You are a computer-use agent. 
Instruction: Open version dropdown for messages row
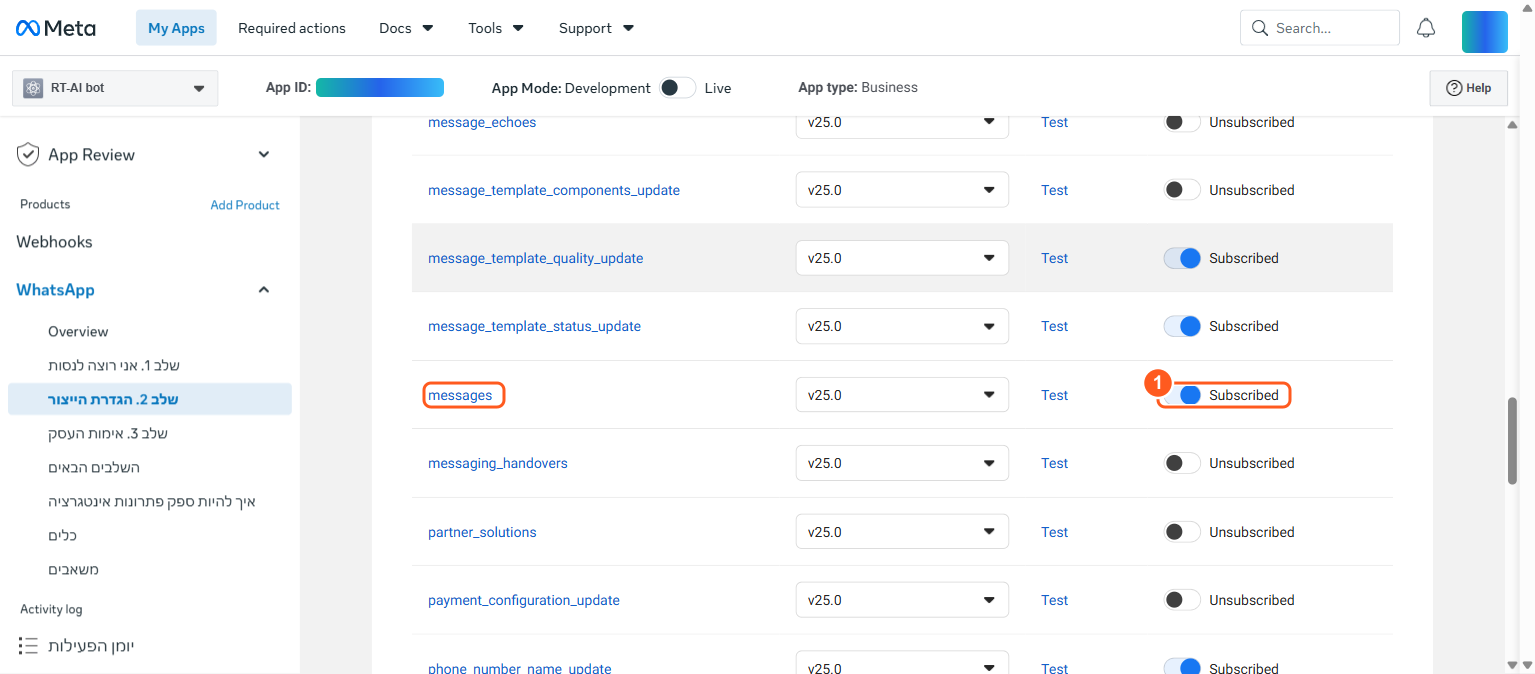pos(902,395)
